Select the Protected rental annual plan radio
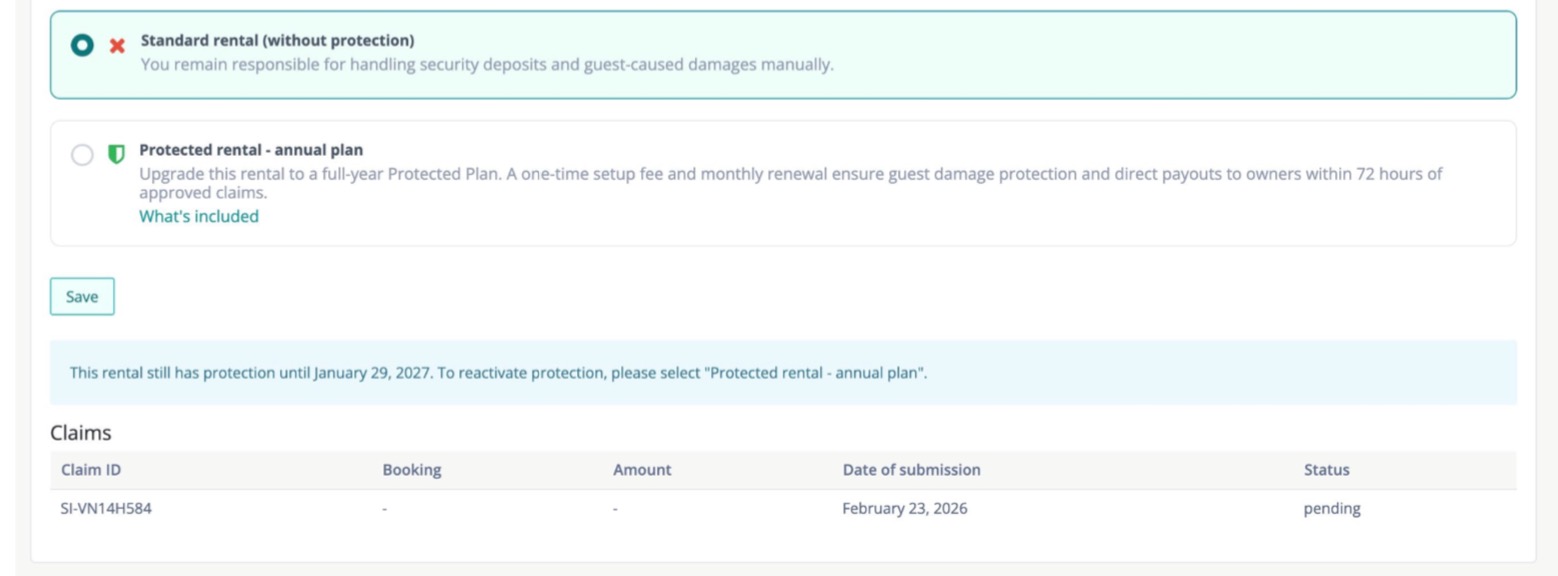 (82, 155)
